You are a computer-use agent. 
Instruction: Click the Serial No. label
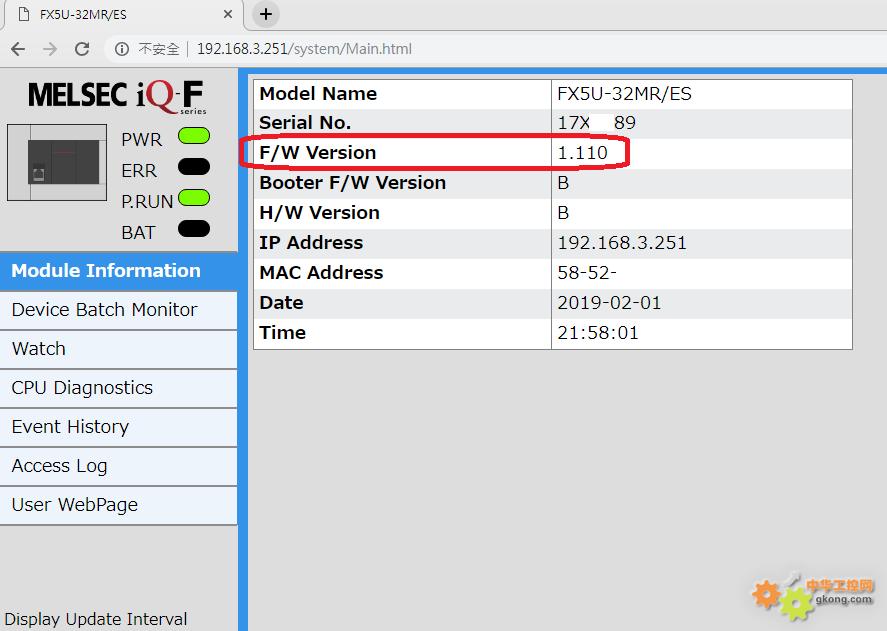point(305,123)
